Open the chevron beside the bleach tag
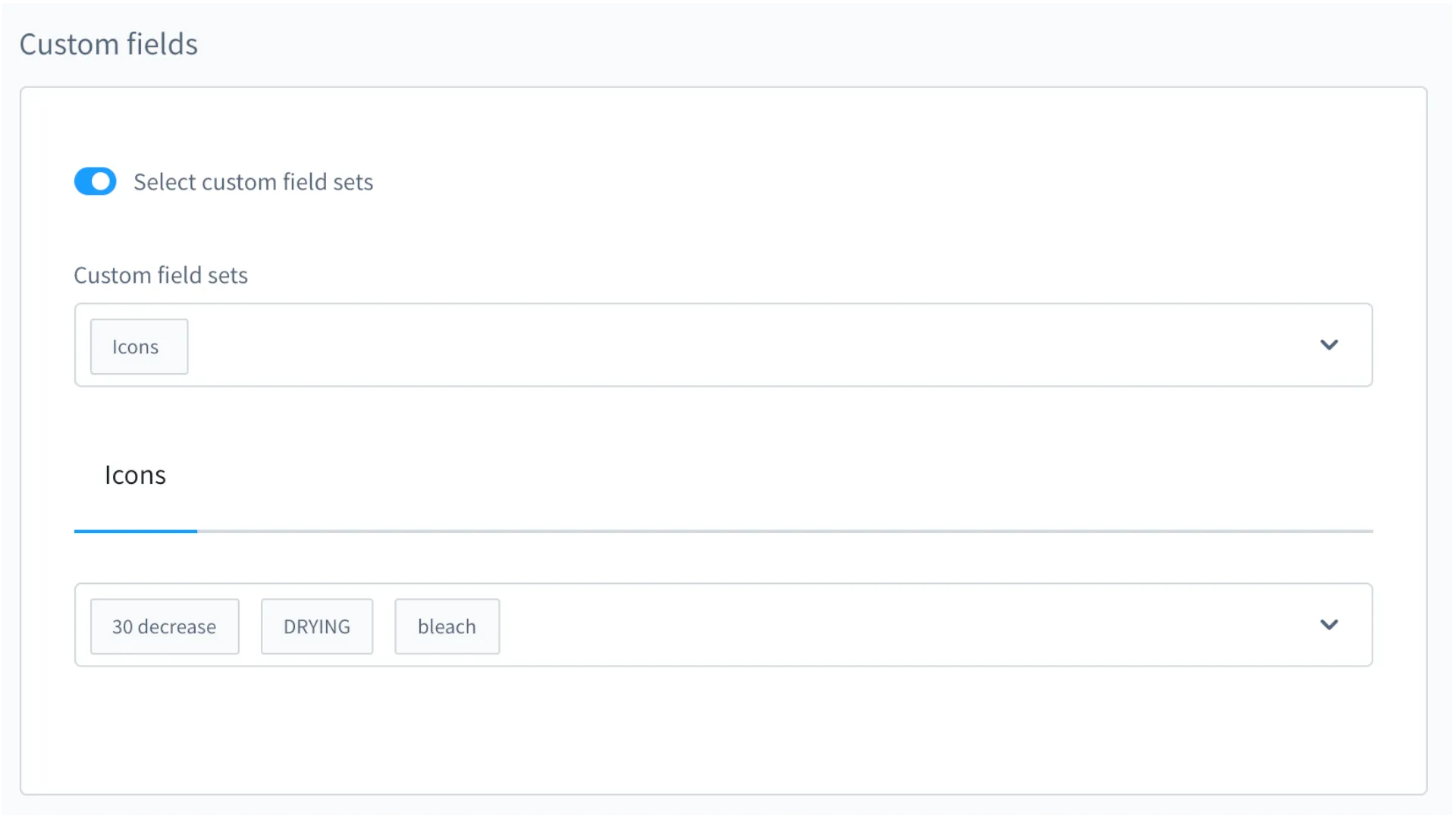Viewport: 1456px width, 819px height. point(1329,625)
